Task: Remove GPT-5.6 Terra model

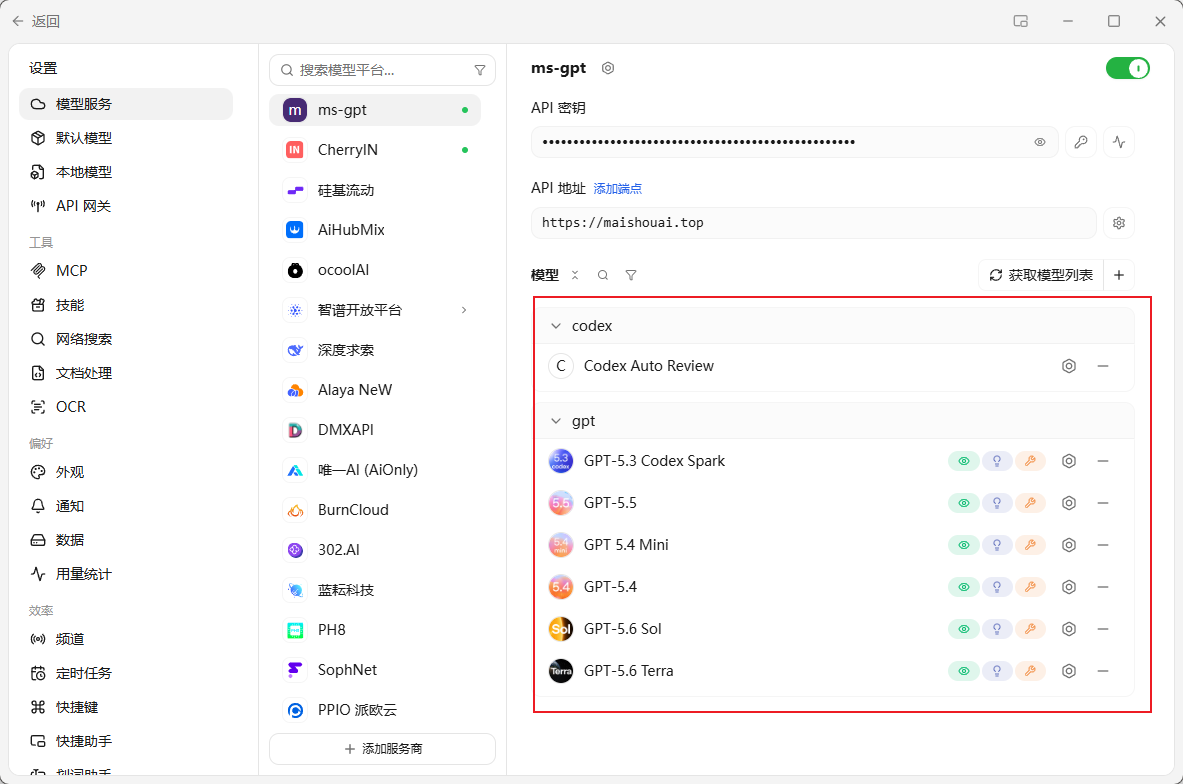Action: tap(1103, 671)
